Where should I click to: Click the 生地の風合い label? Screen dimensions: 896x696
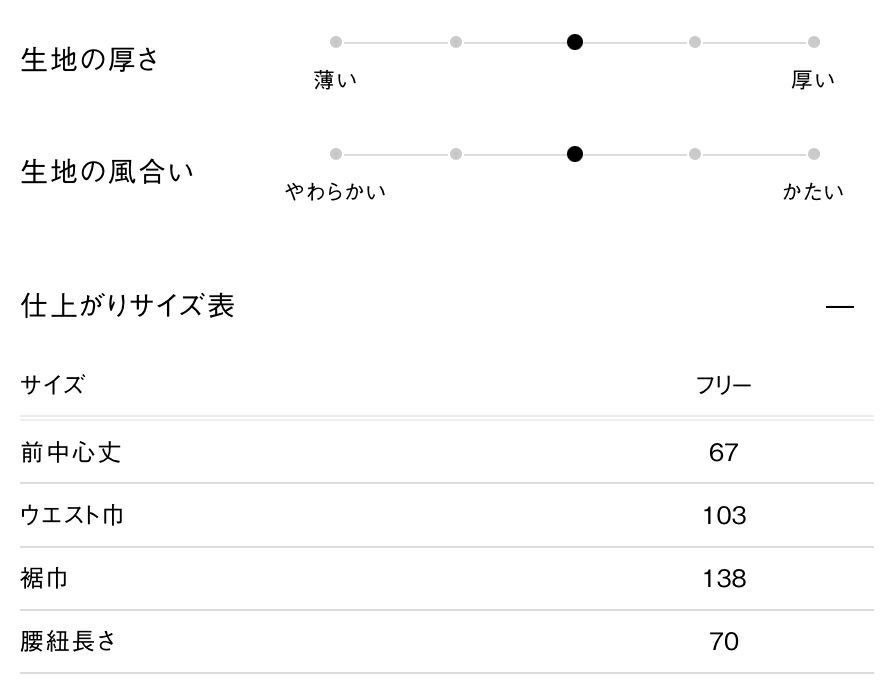(107, 172)
